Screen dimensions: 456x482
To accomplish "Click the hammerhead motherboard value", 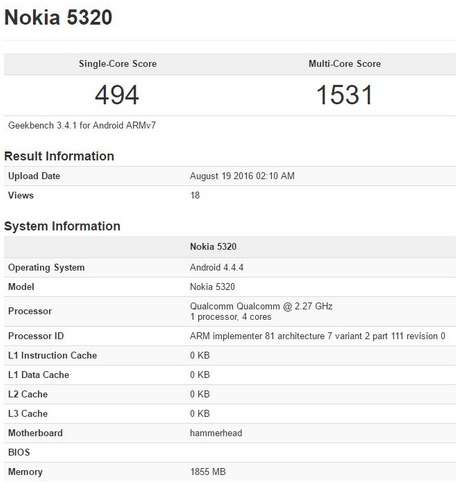I will click(216, 433).
